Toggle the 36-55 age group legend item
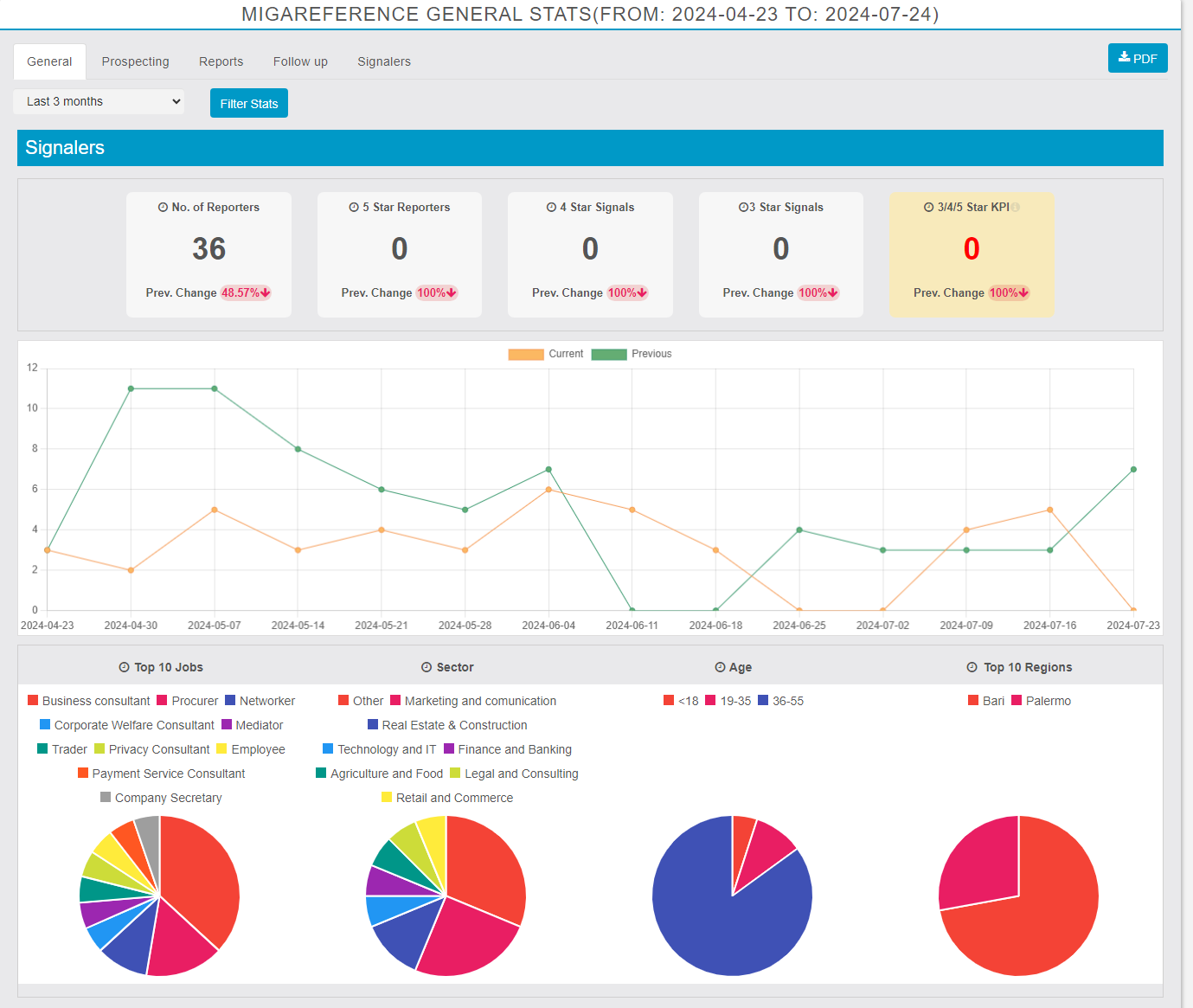The width and height of the screenshot is (1193, 1008). coord(780,701)
